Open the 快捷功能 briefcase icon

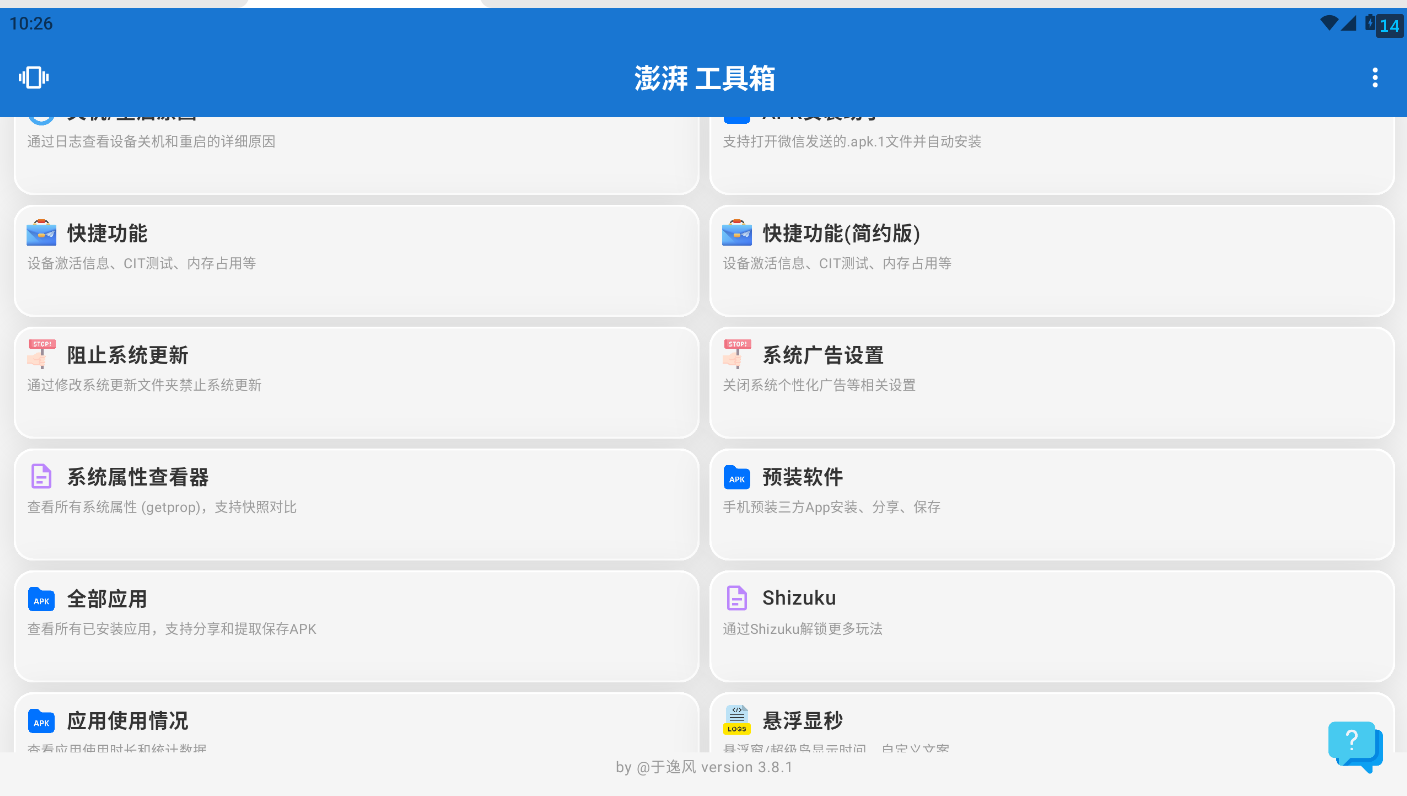coord(41,233)
